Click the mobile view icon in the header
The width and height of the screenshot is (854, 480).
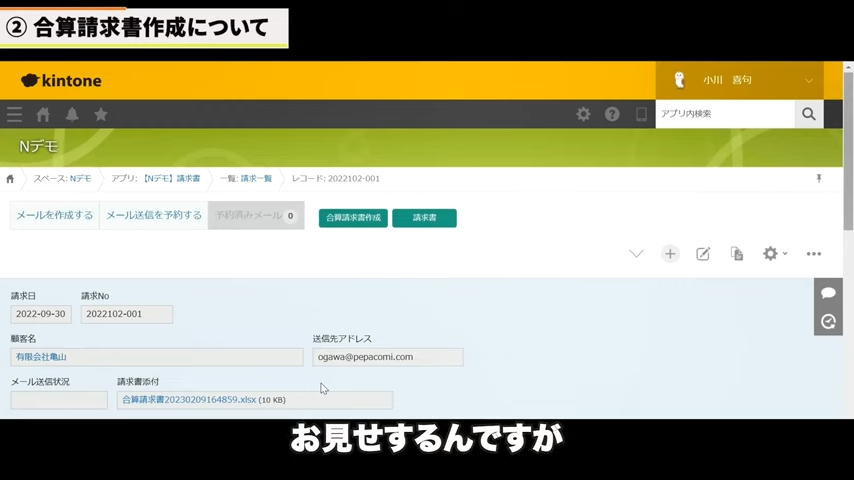point(641,114)
